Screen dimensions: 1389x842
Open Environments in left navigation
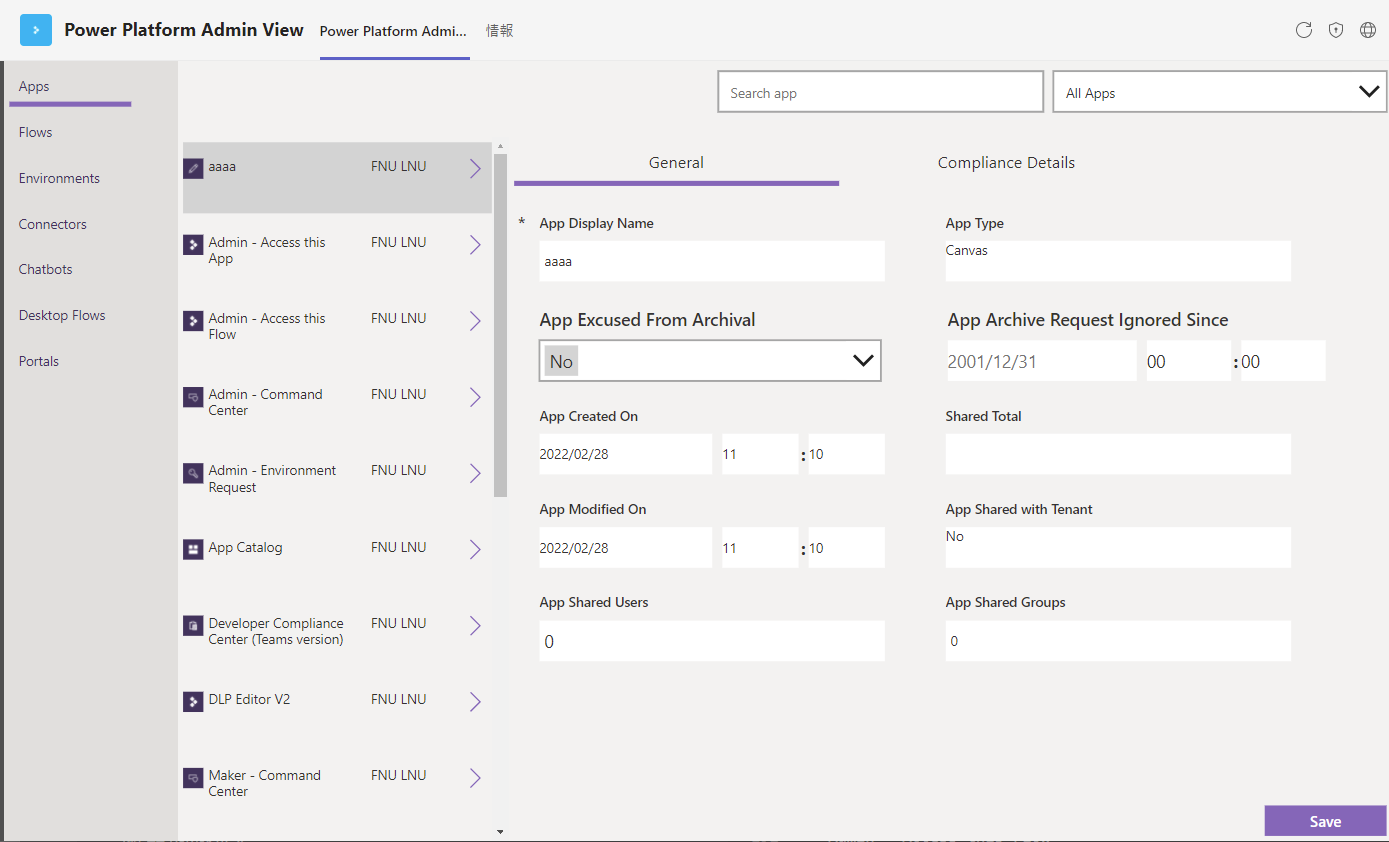point(59,178)
